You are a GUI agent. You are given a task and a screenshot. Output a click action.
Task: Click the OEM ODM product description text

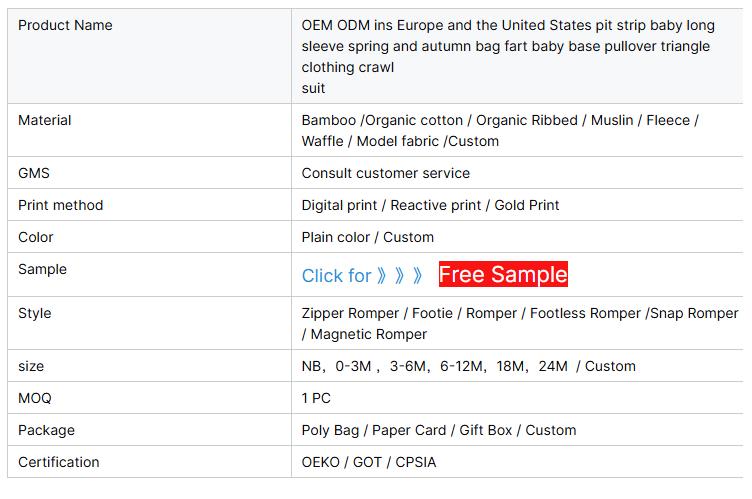coord(505,46)
